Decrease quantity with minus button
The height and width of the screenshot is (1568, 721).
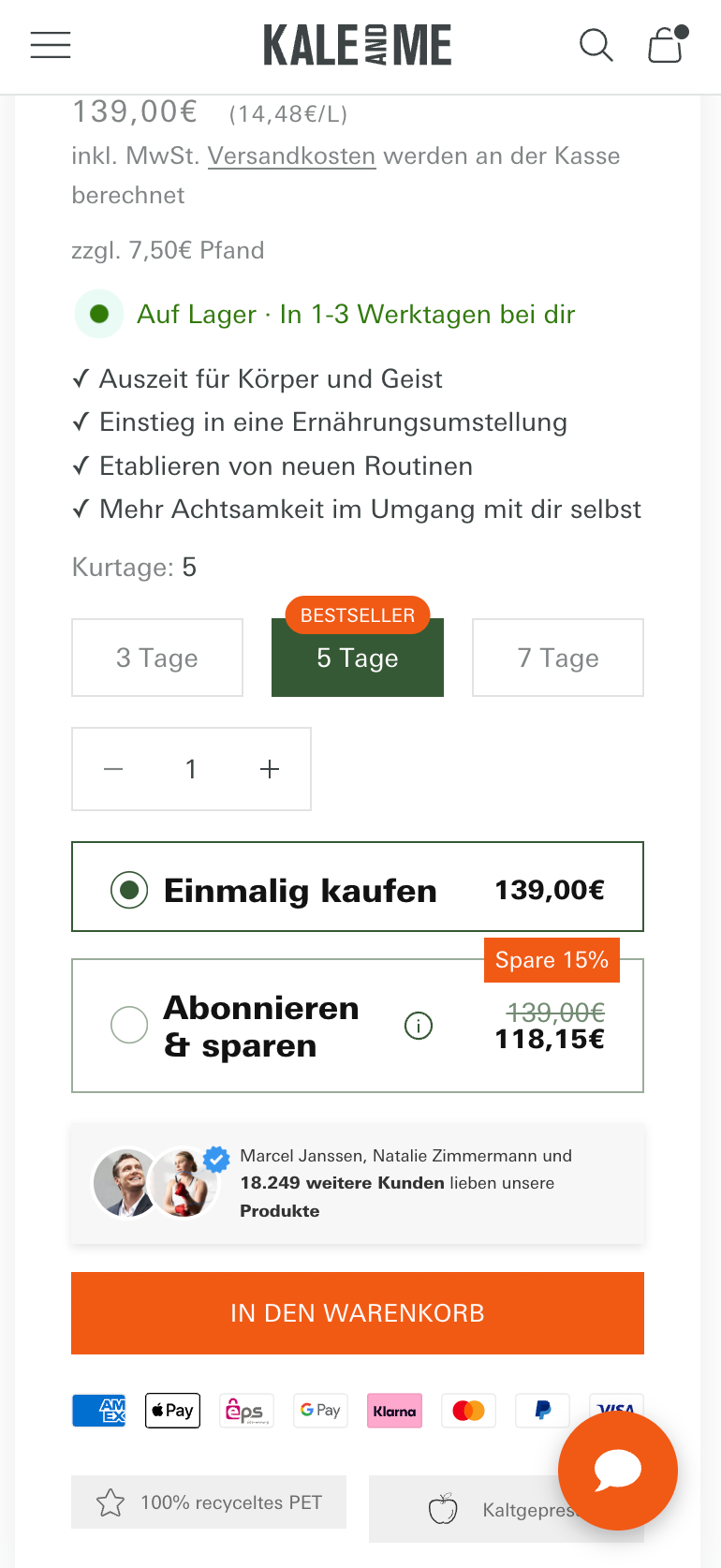[113, 769]
